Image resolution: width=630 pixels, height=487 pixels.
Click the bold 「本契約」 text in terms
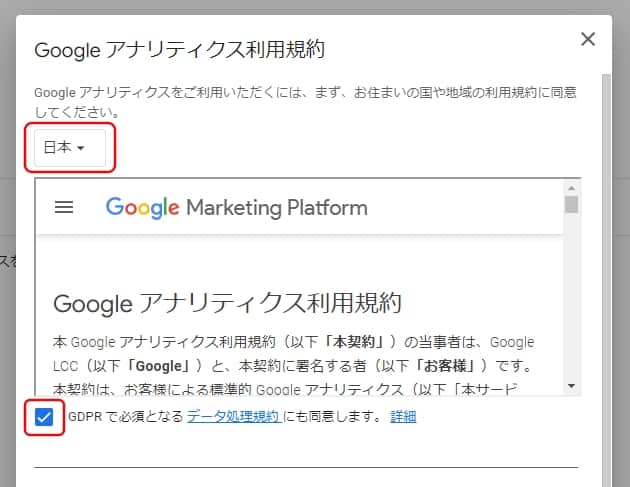coord(356,342)
